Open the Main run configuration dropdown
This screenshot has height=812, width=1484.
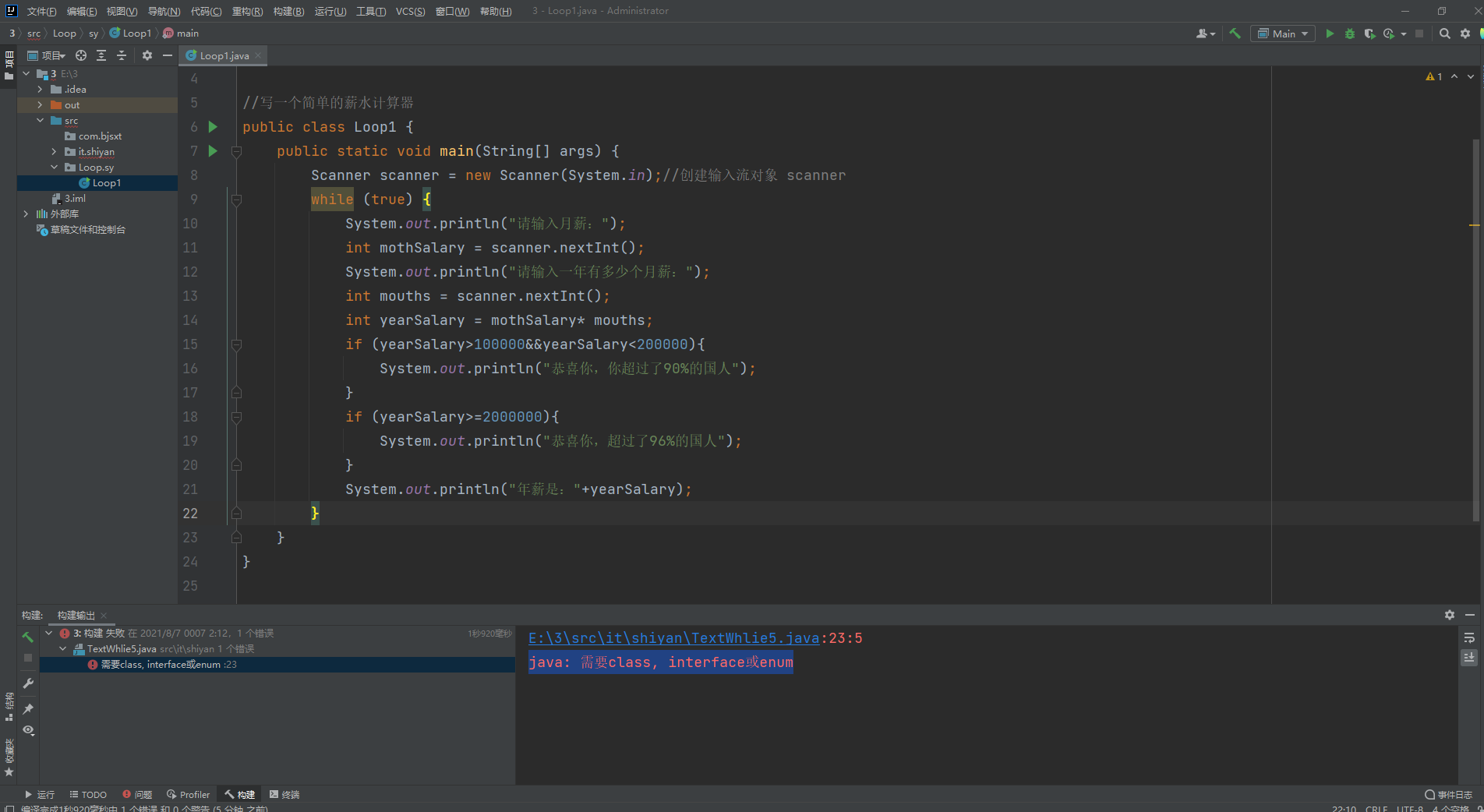(1283, 34)
